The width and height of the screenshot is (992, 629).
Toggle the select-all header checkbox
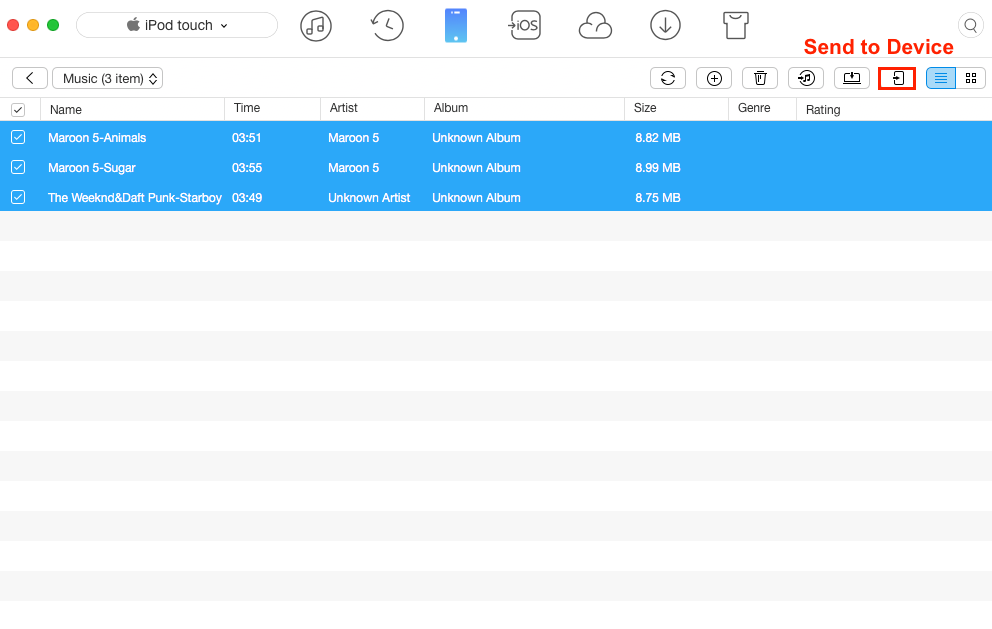(18, 110)
